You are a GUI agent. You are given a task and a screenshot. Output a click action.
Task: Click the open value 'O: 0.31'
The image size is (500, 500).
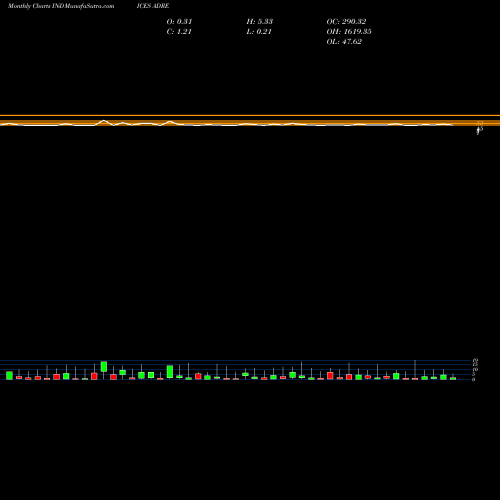coord(179,21)
